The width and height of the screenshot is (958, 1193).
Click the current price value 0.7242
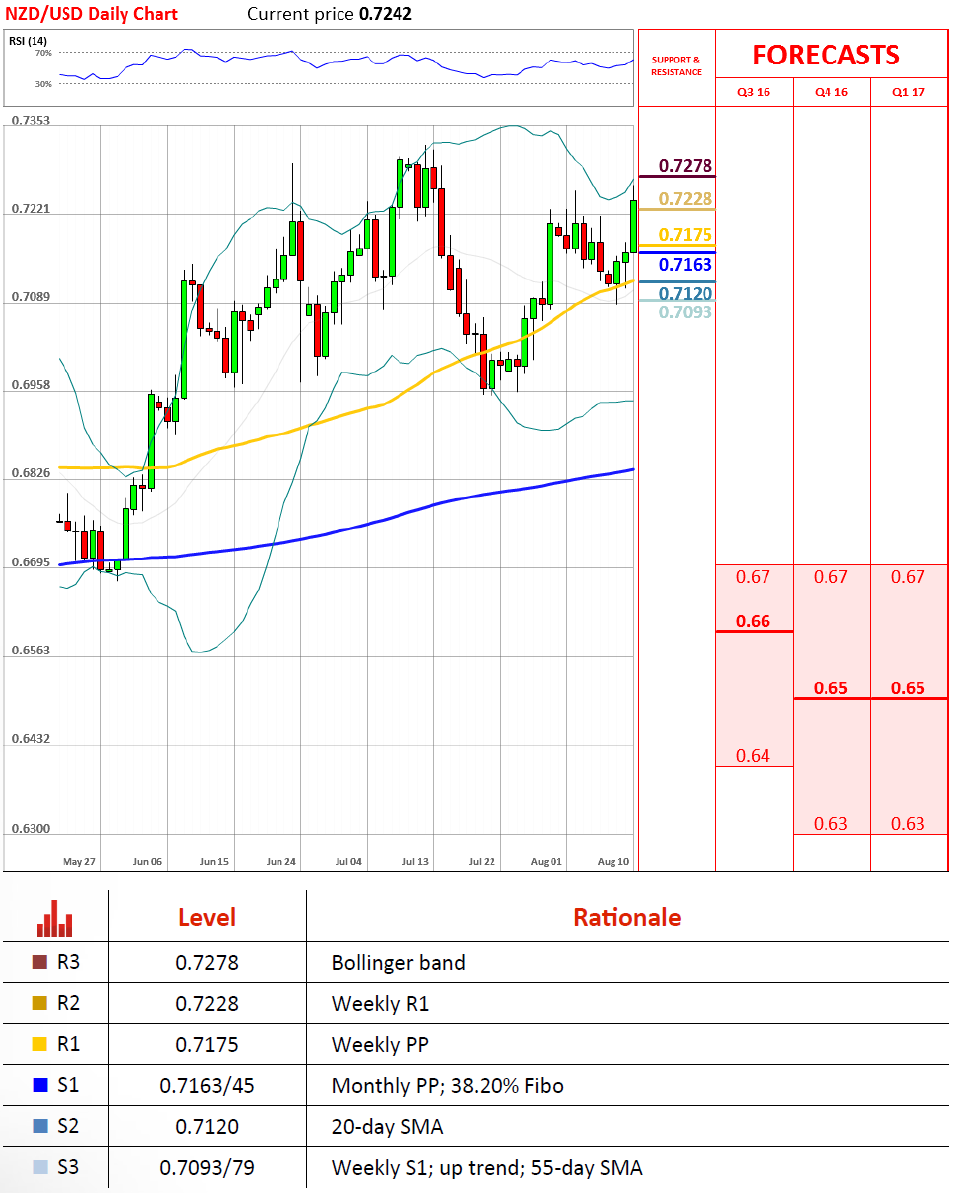point(385,14)
